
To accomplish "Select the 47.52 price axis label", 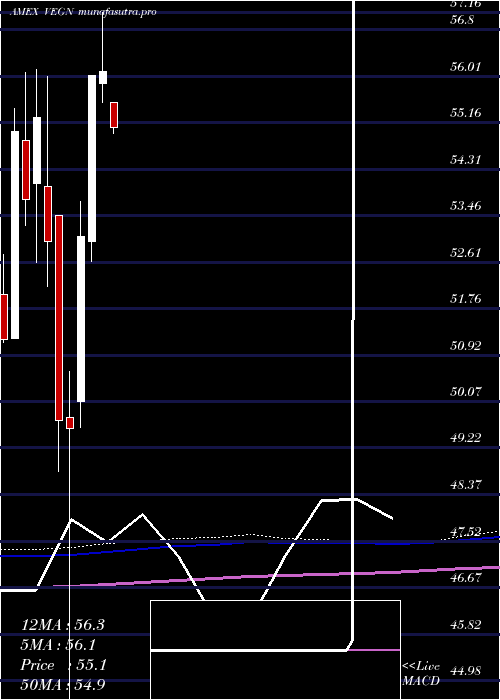I will [466, 531].
